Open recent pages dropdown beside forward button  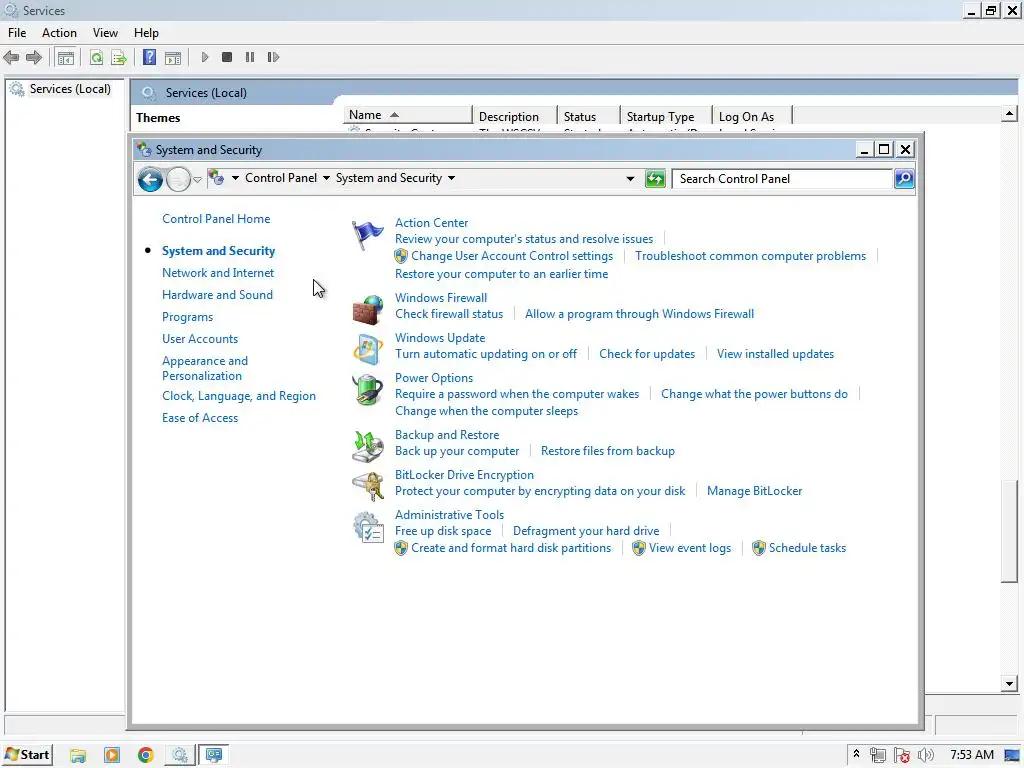coord(197,180)
